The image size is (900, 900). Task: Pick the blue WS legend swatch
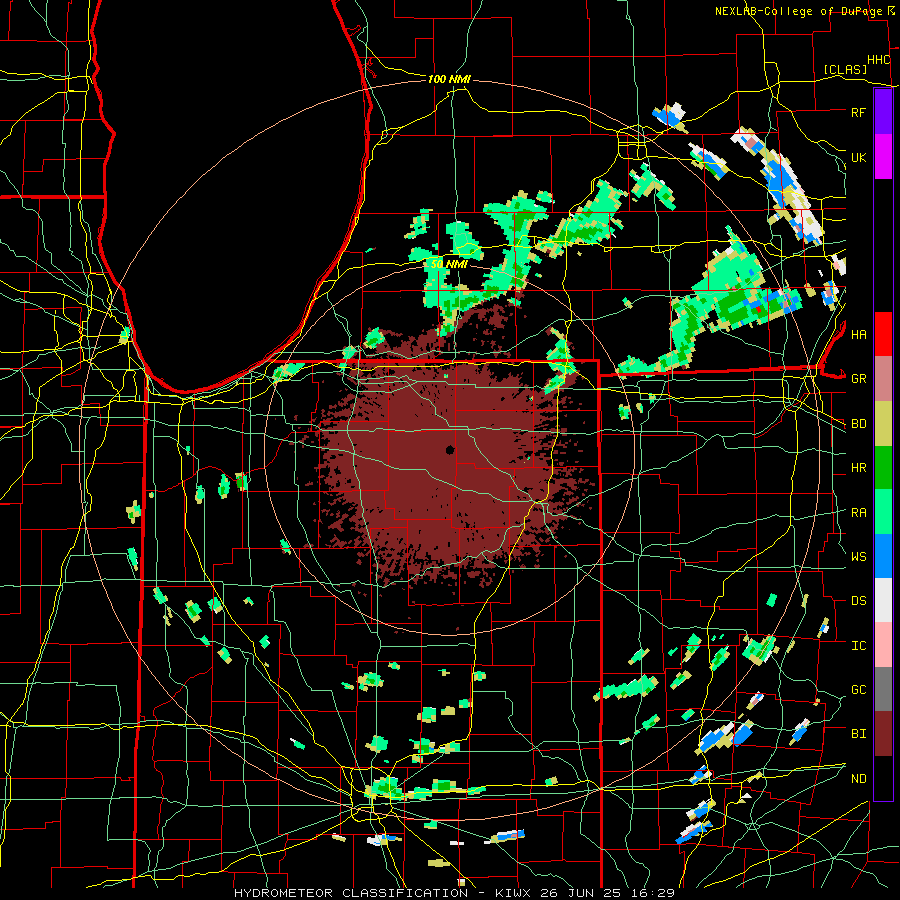click(883, 556)
